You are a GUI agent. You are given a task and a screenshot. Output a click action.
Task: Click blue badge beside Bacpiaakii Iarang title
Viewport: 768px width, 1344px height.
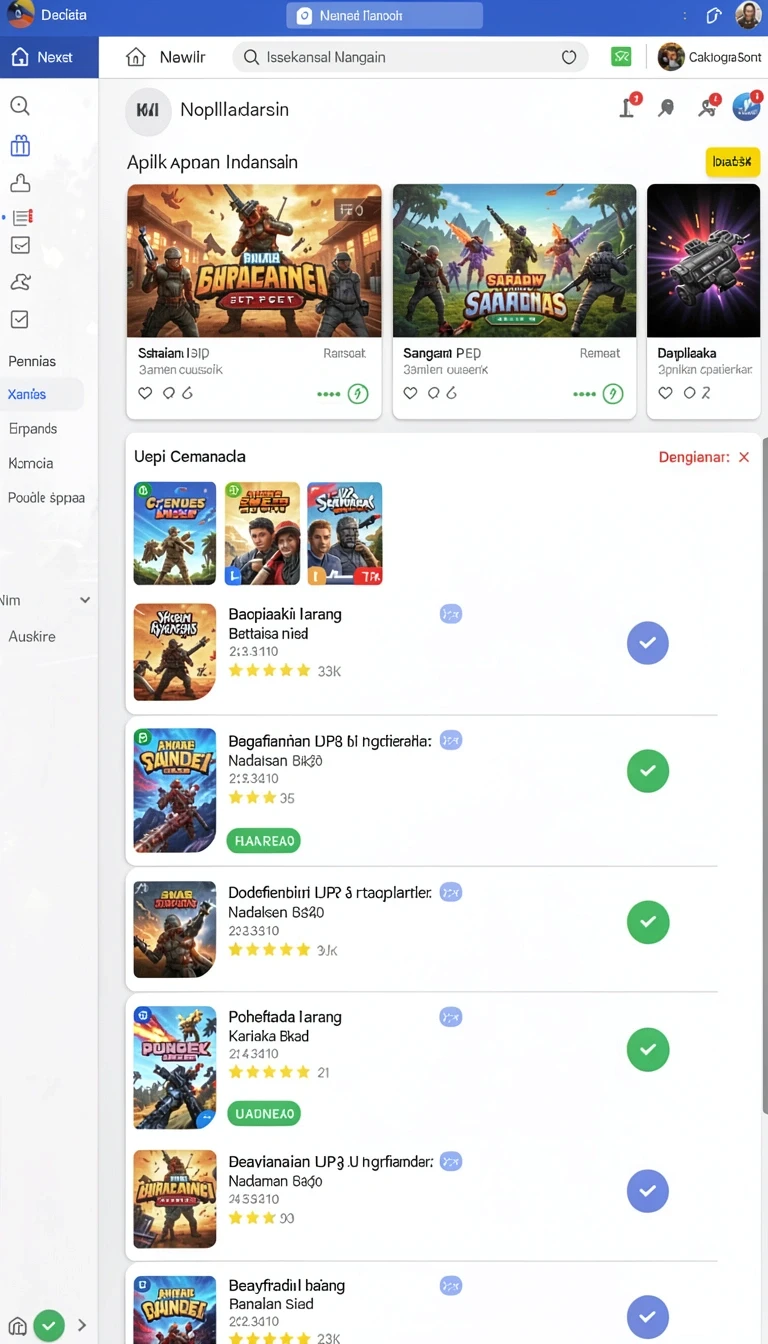tap(451, 614)
